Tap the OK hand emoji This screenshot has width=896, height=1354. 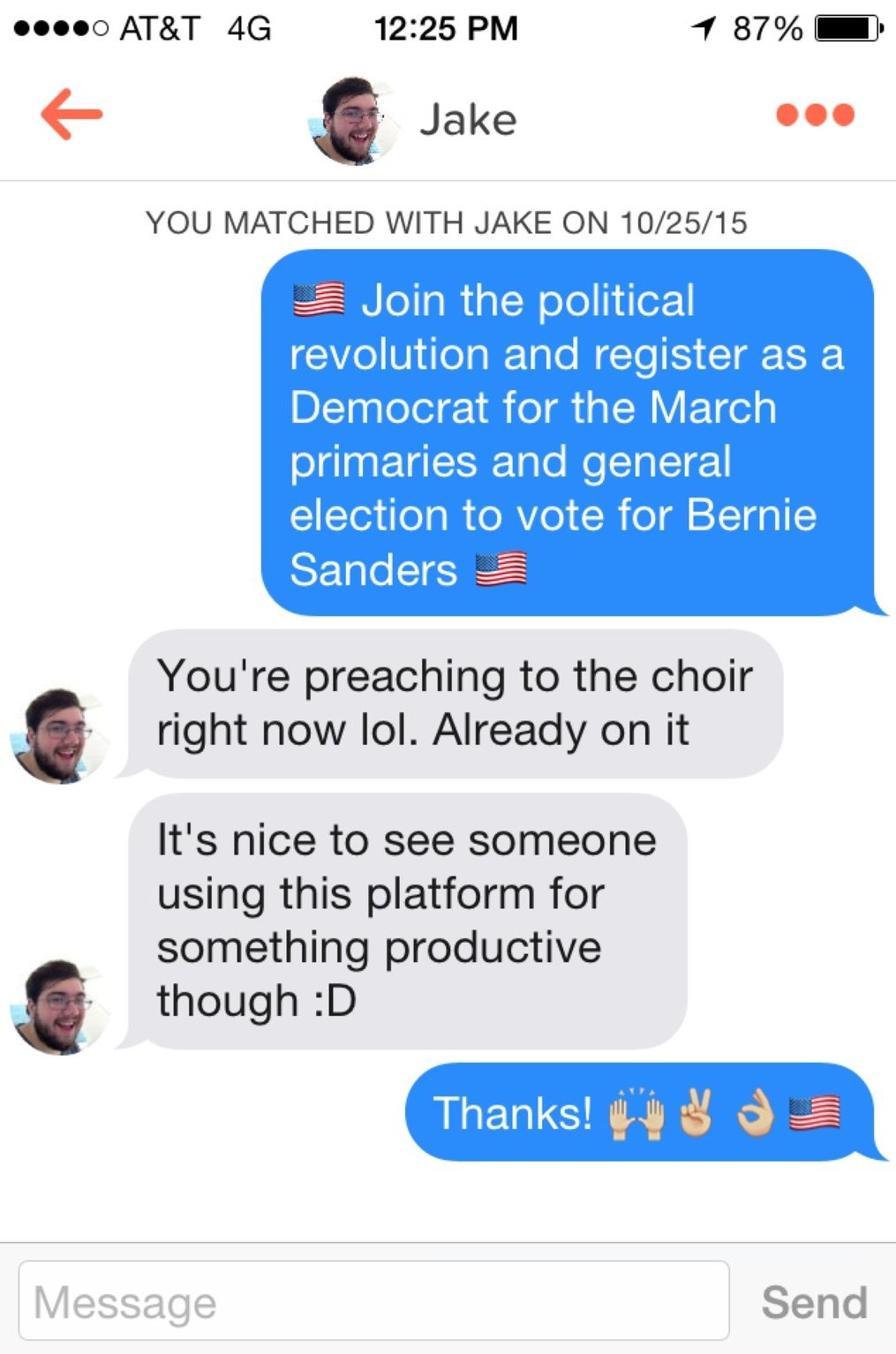[x=756, y=1114]
